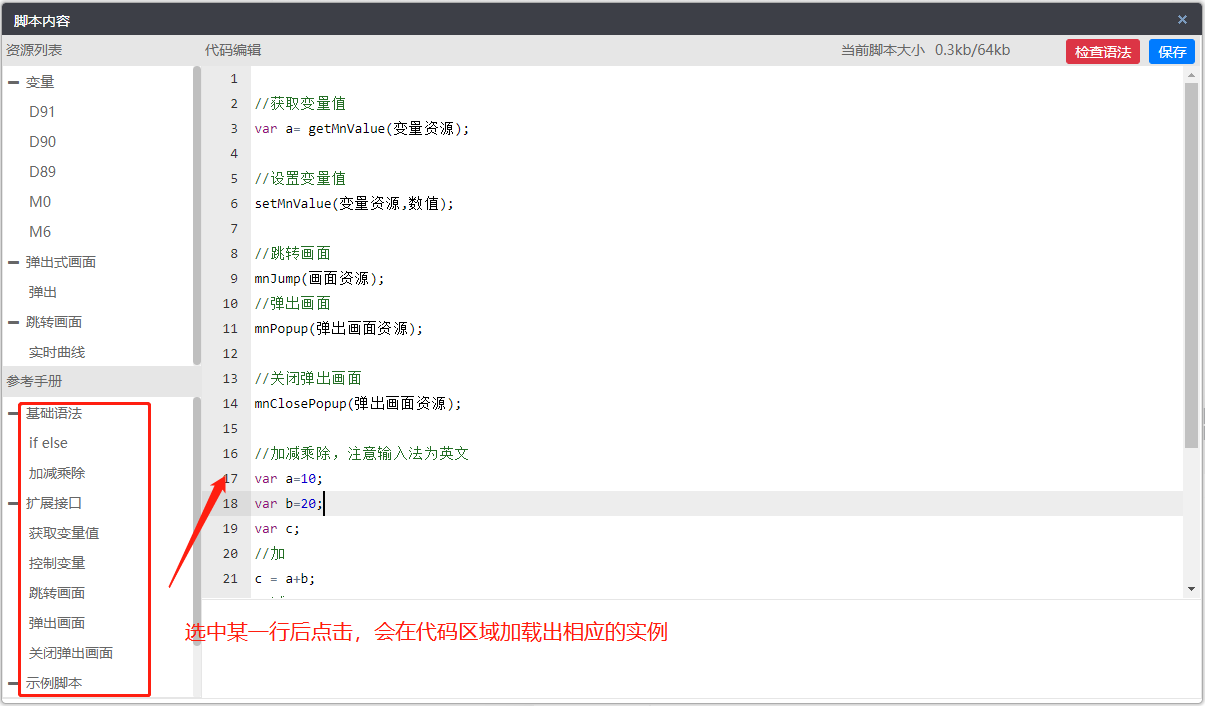The width and height of the screenshot is (1205, 706).
Task: Select variable D91 in resource list
Action: point(42,112)
